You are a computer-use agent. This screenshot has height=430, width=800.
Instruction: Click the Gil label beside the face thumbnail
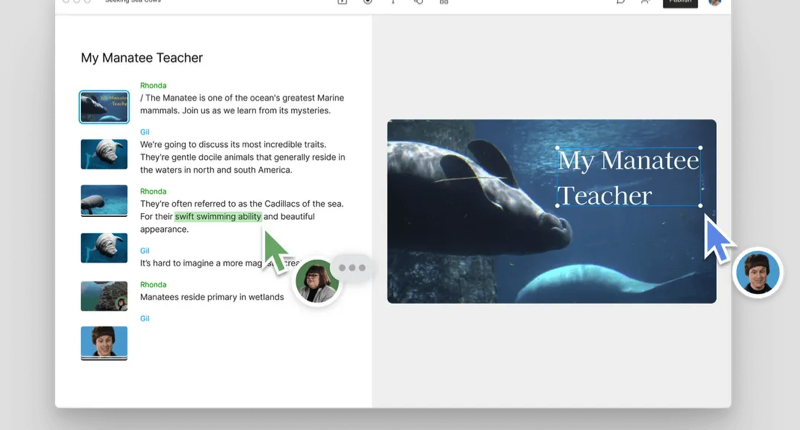[145, 318]
